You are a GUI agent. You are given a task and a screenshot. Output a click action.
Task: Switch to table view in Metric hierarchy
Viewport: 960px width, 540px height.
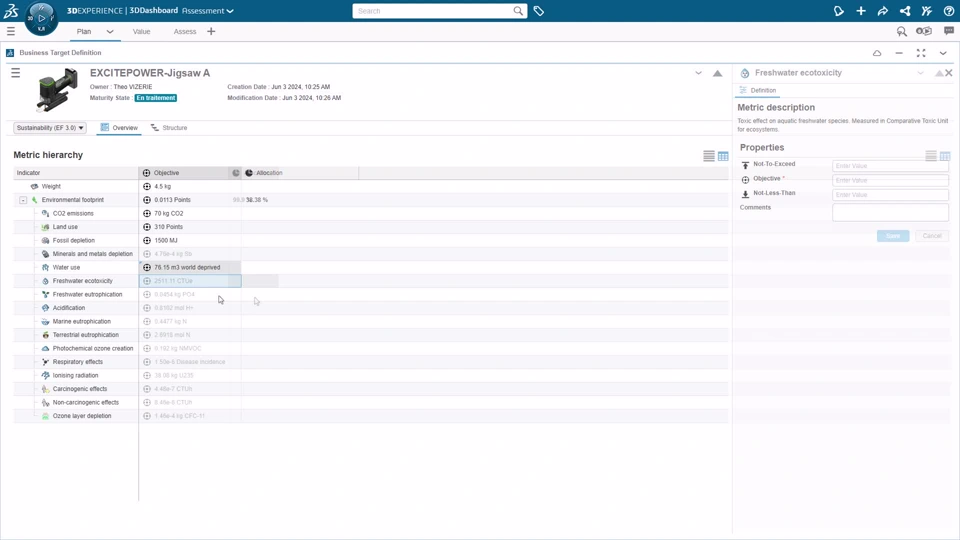coord(723,156)
